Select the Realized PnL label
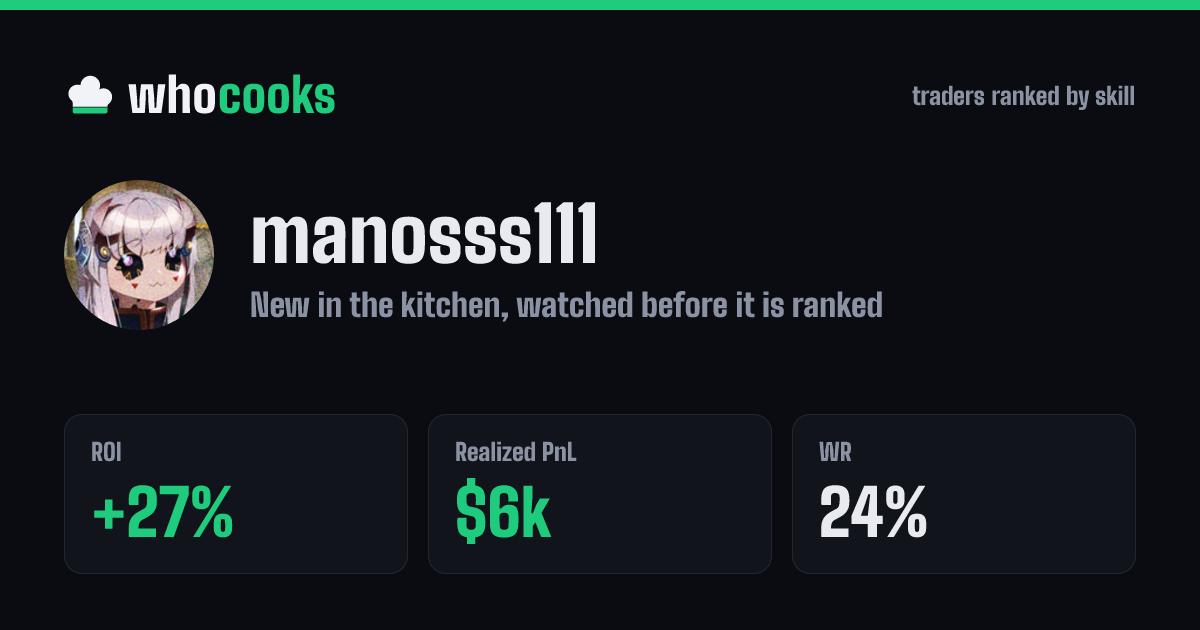Viewport: 1200px width, 630px height. 516,453
